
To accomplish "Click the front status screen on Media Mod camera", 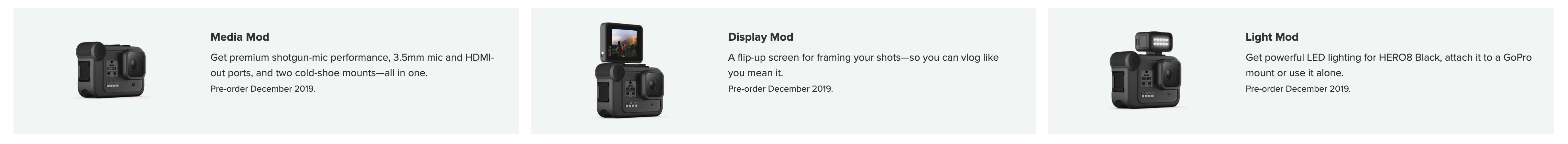I will coord(112,67).
